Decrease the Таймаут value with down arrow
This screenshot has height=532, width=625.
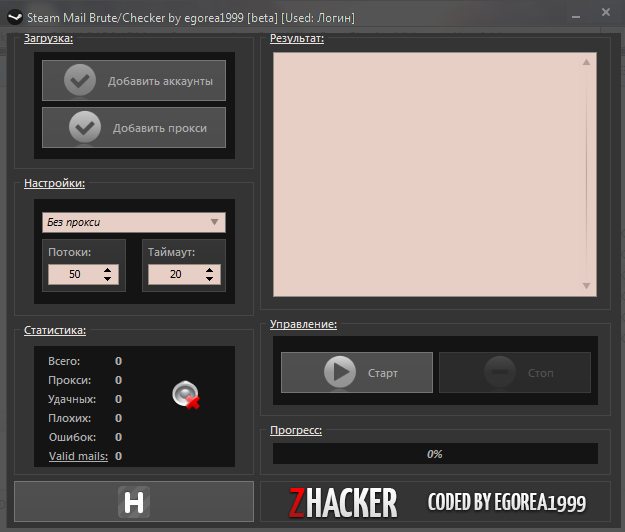pyautogui.click(x=210, y=279)
